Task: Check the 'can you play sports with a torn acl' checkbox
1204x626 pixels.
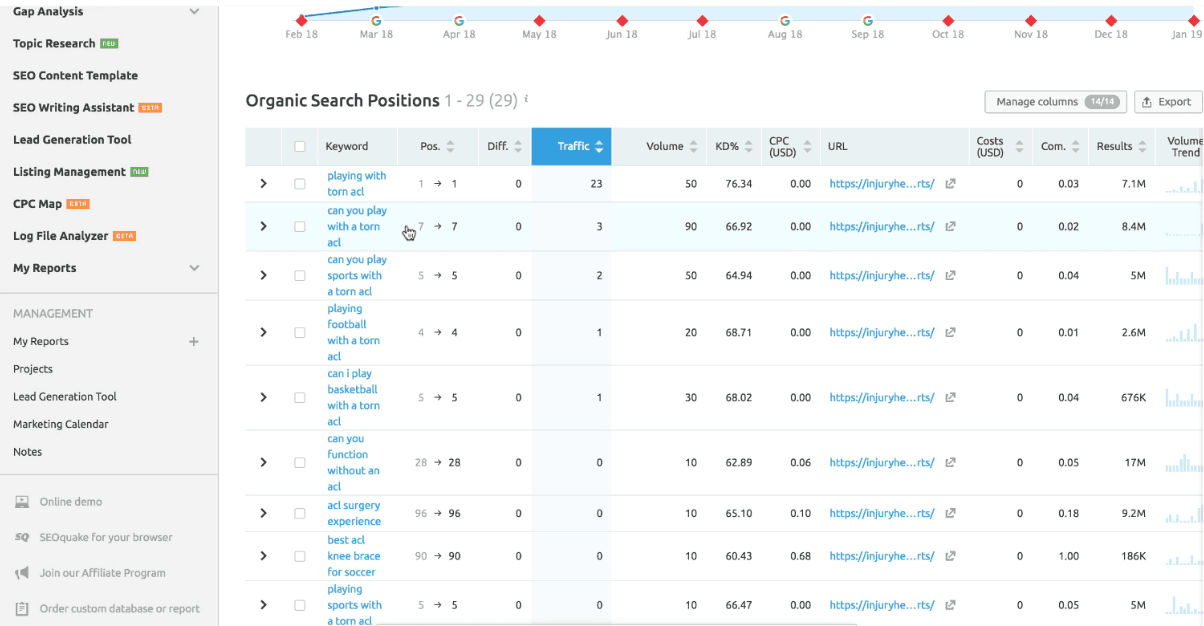Action: (300, 275)
